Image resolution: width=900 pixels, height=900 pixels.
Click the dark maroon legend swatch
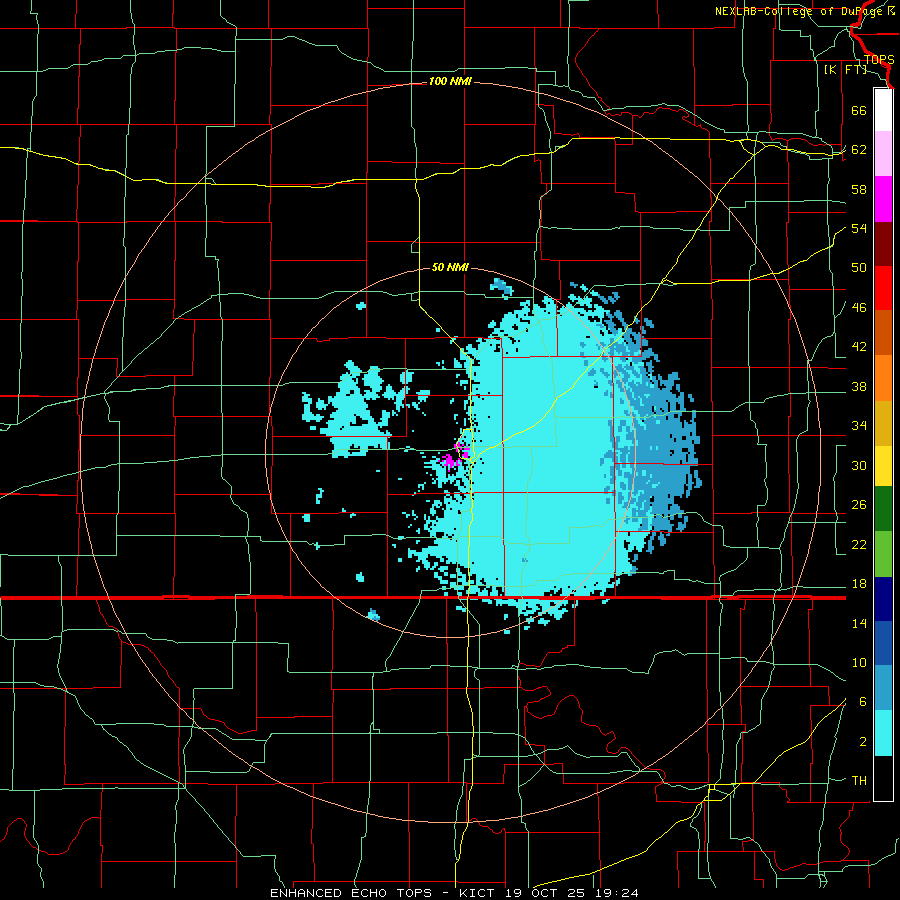click(x=883, y=243)
